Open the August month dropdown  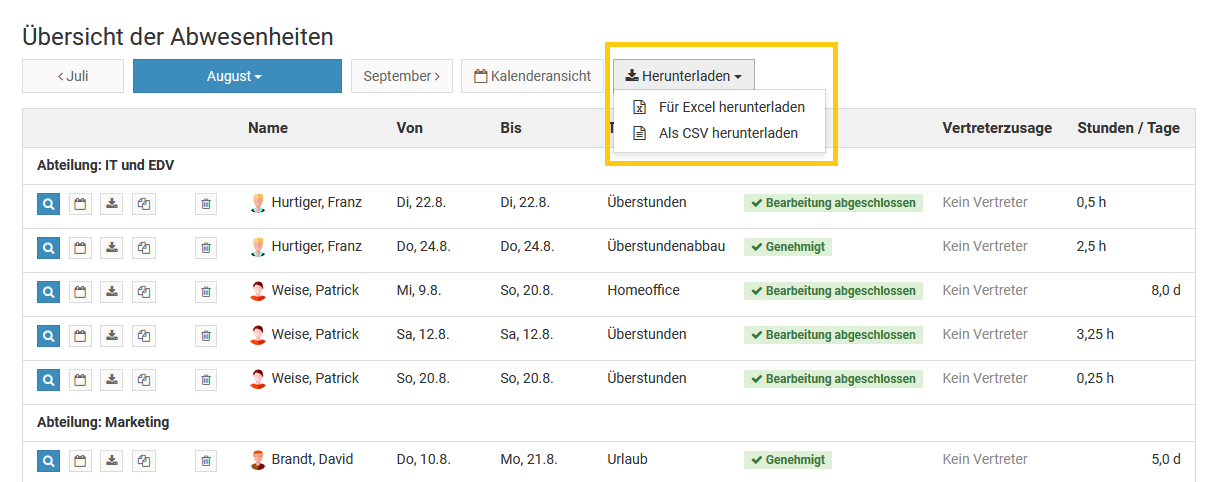click(237, 76)
